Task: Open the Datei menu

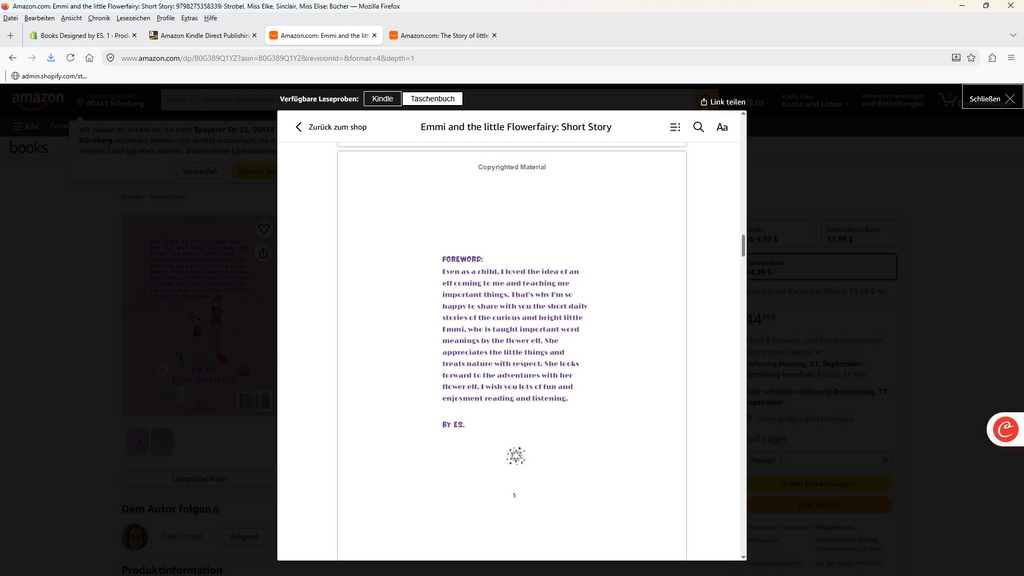Action: tap(10, 18)
